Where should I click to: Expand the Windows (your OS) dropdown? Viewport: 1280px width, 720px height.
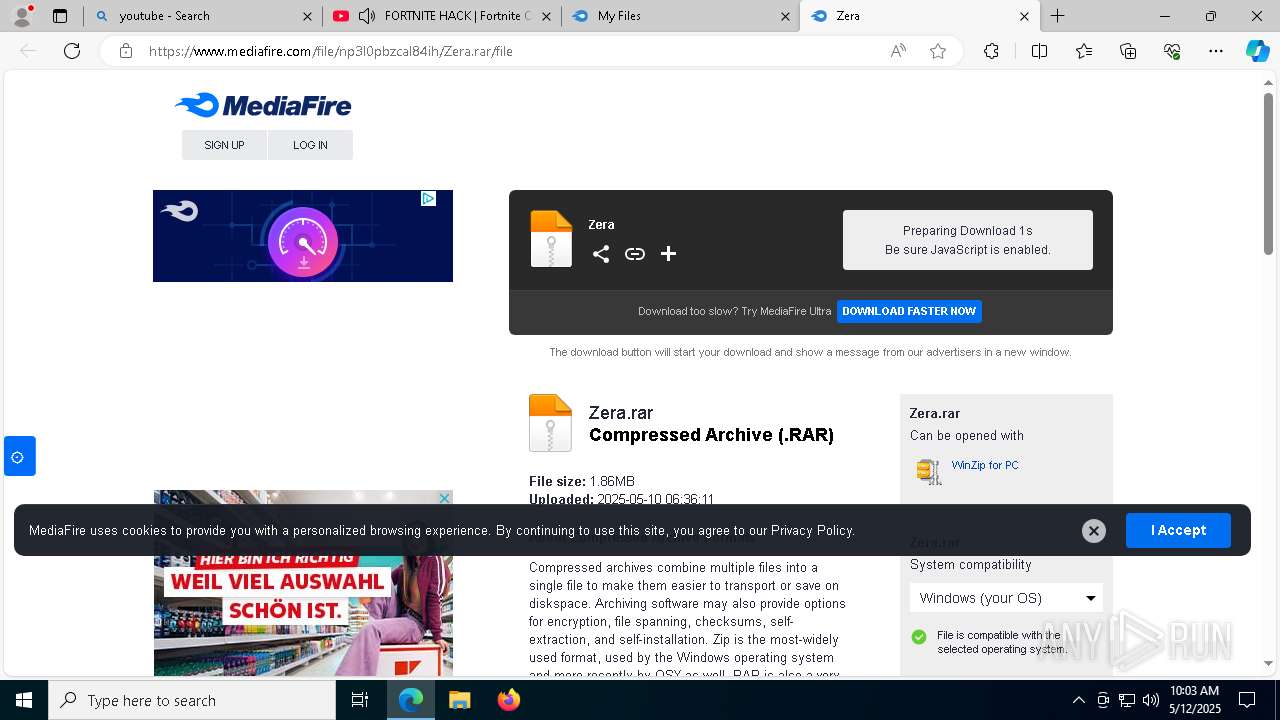click(1006, 598)
